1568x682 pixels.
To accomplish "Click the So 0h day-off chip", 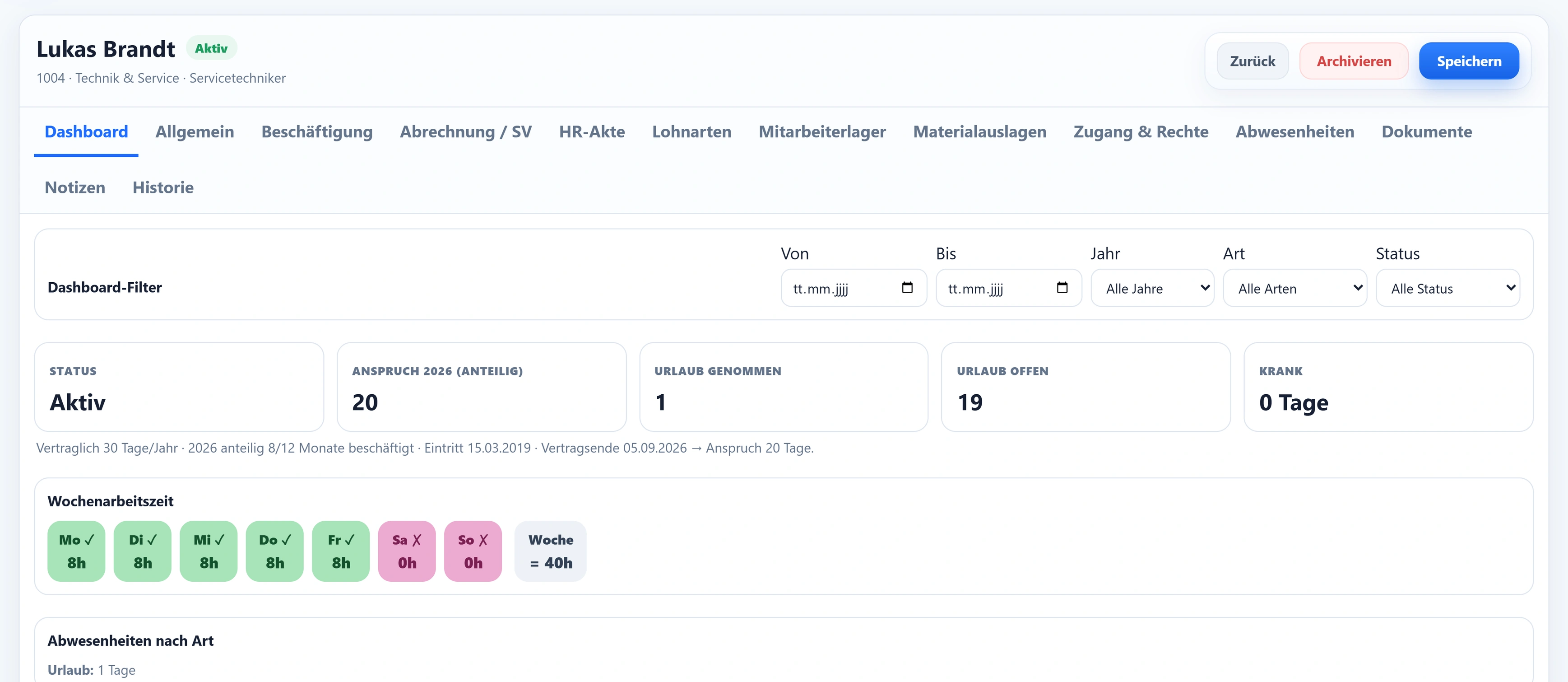I will [473, 551].
